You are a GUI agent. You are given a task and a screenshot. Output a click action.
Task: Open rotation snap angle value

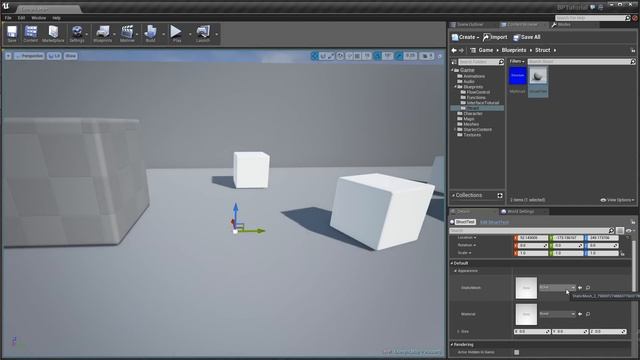click(387, 56)
